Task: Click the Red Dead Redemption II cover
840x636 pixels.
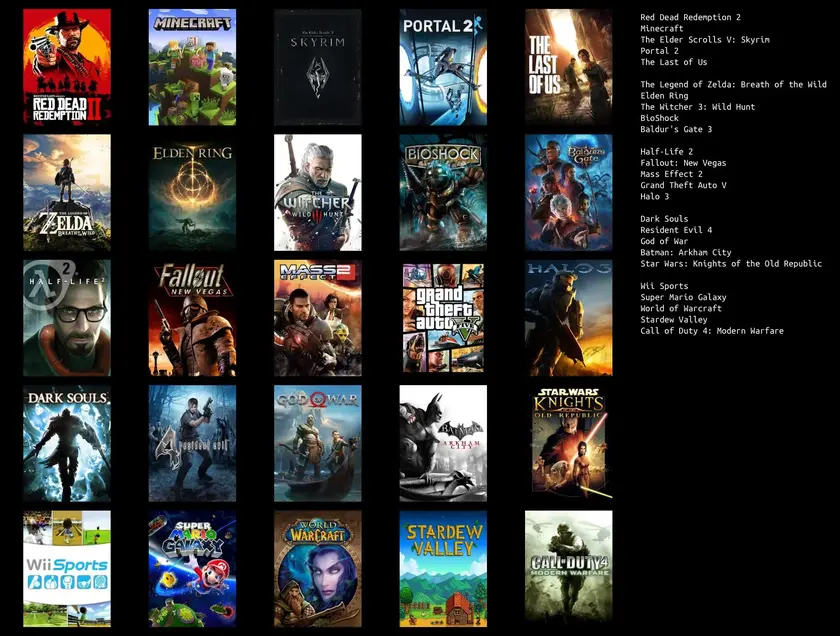Action: point(67,67)
